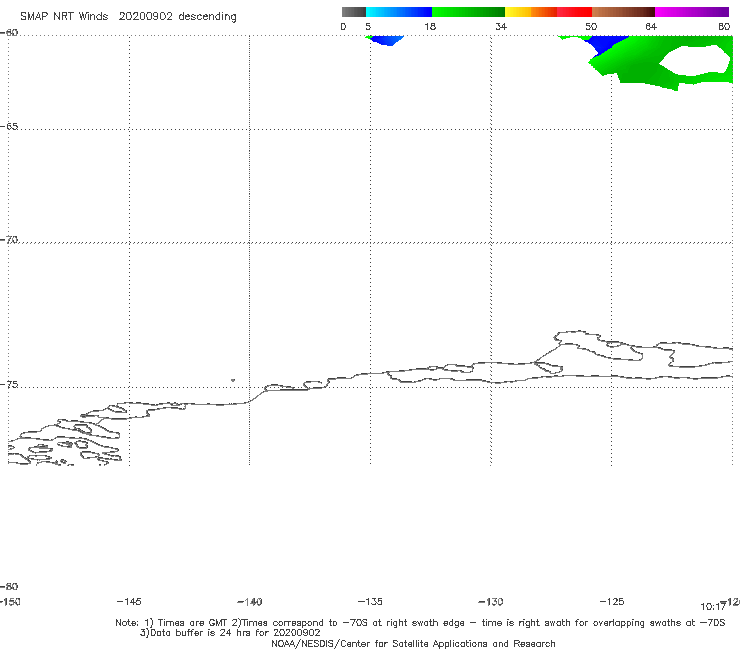The width and height of the screenshot is (740, 650).
Task: Click the longitude label '-130'
Action: click(x=491, y=602)
